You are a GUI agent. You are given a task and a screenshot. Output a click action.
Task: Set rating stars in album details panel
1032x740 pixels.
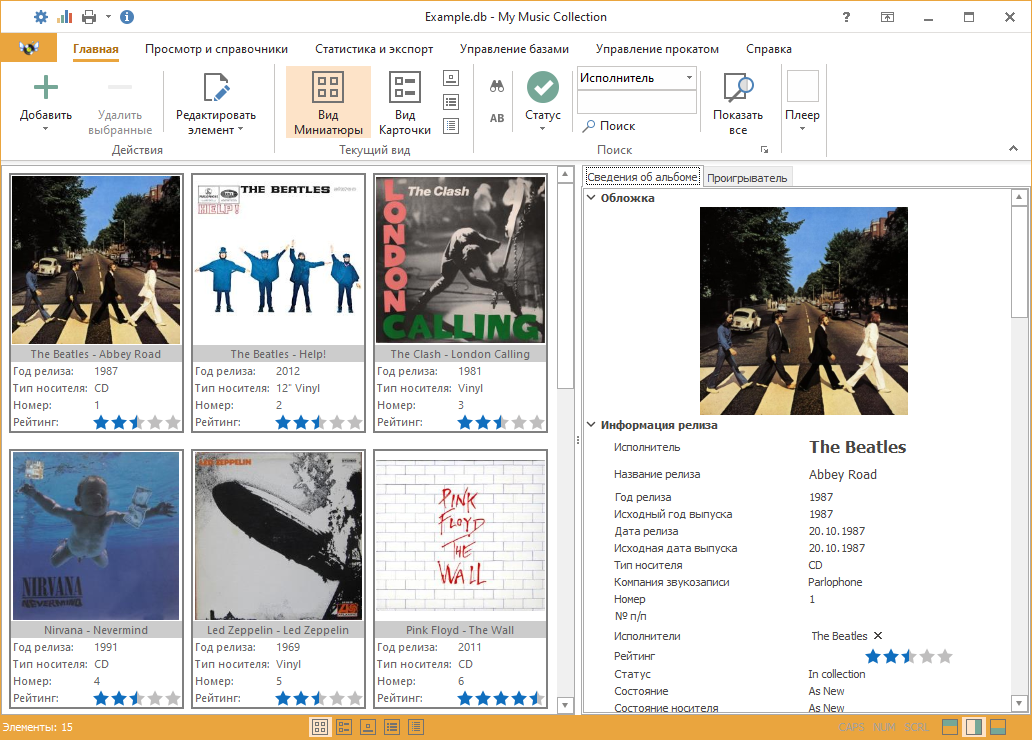coord(908,656)
